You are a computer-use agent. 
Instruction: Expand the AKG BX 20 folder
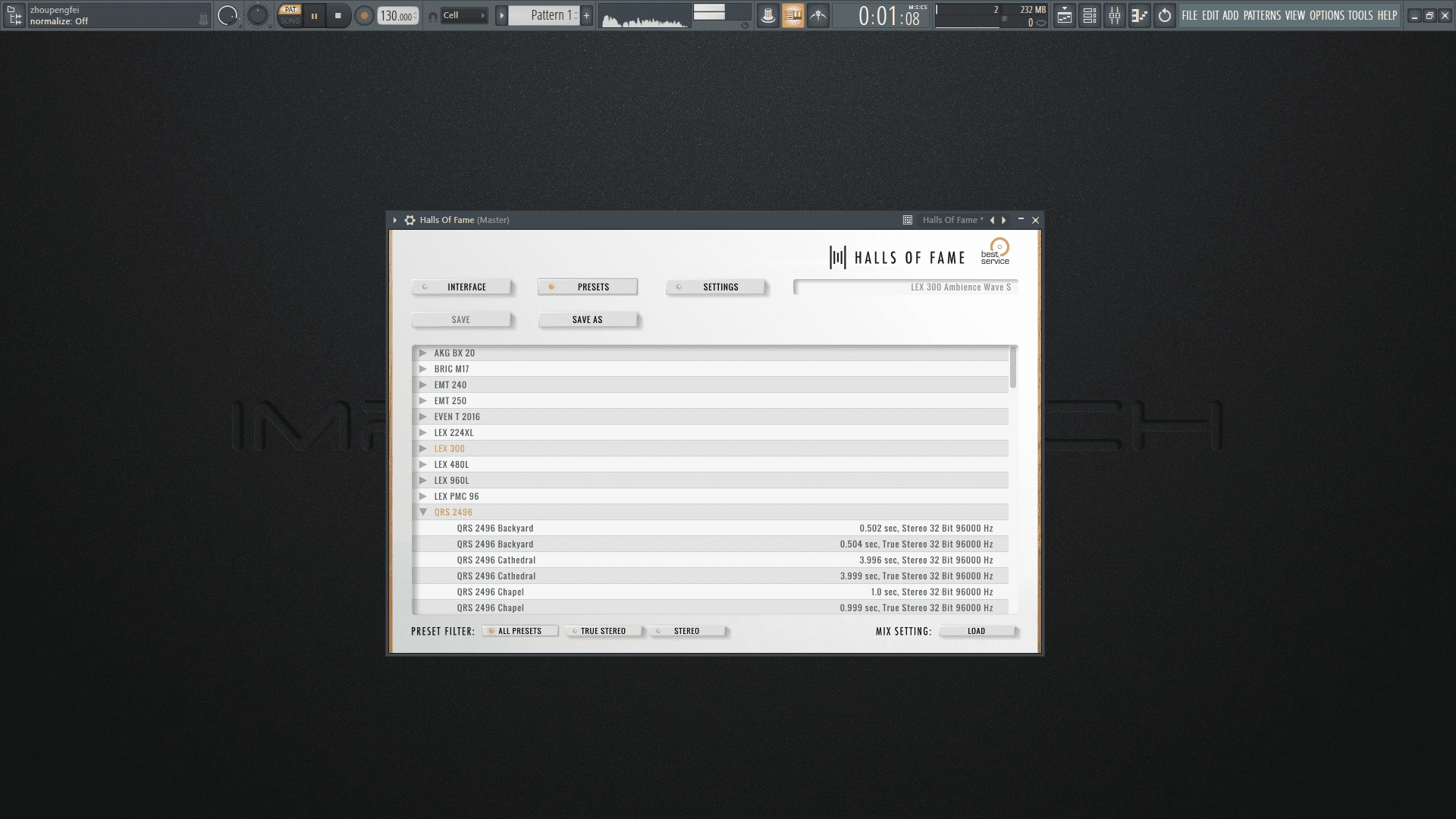[423, 353]
